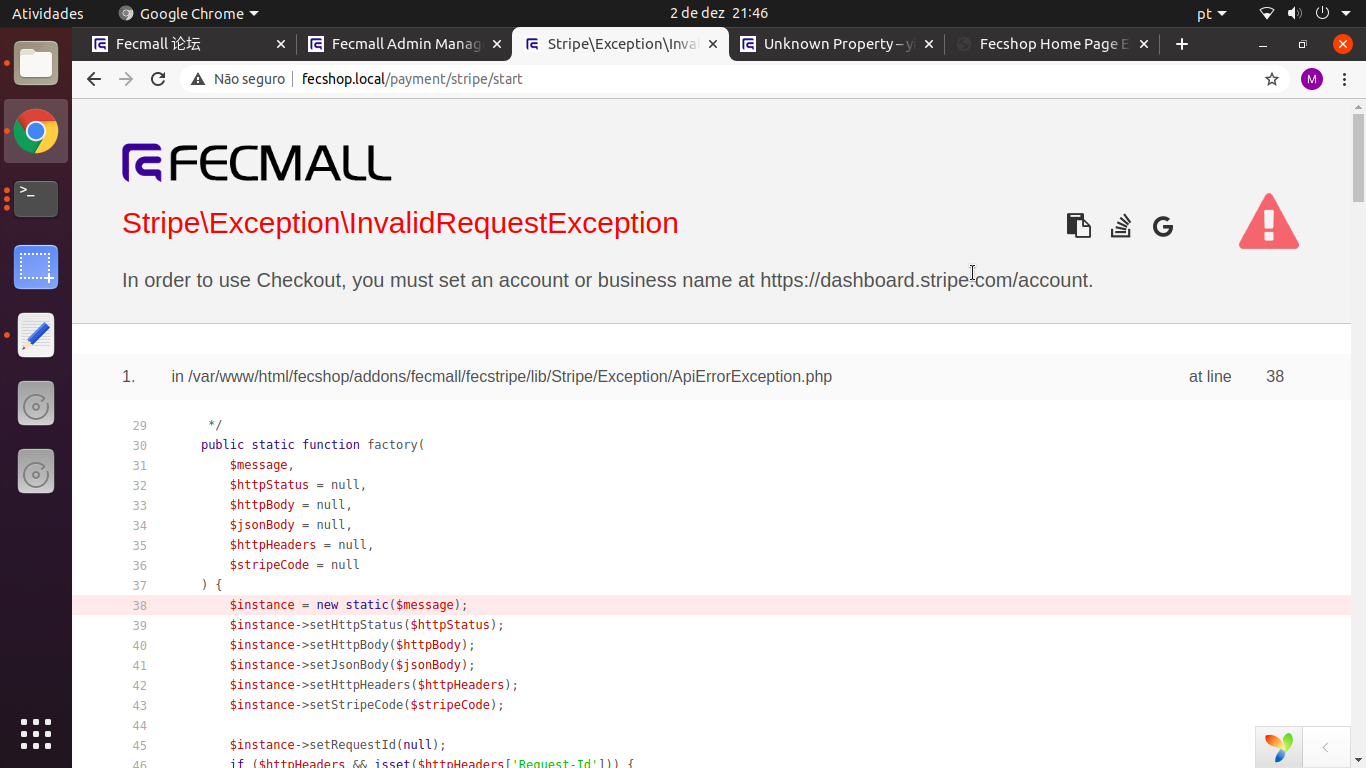Viewport: 1366px width, 768px height.
Task: Switch to the Fecshop Home Page tab
Action: pyautogui.click(x=1052, y=44)
